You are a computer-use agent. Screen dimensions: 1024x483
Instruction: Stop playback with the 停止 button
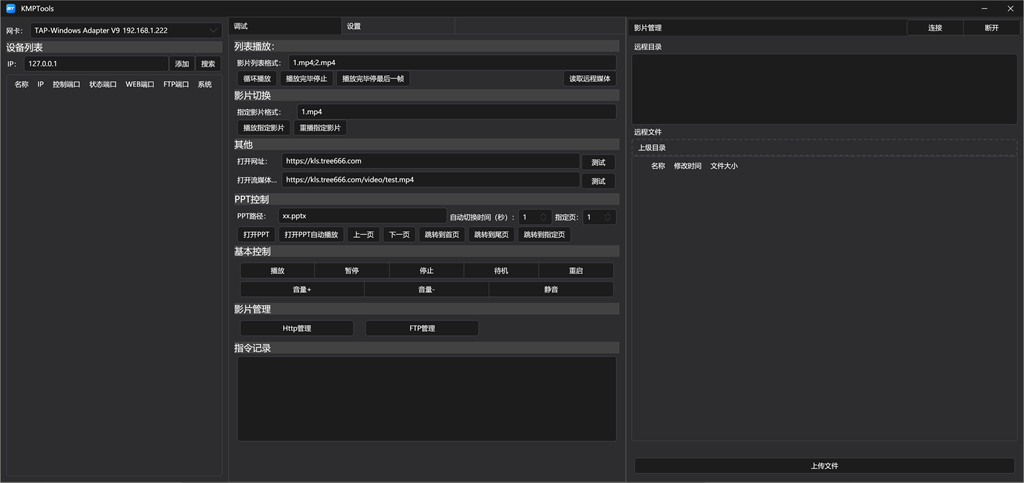point(426,271)
